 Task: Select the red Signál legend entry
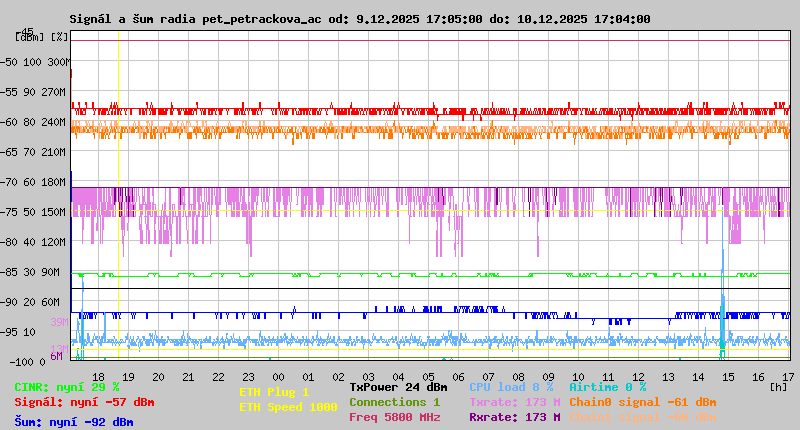(x=84, y=403)
